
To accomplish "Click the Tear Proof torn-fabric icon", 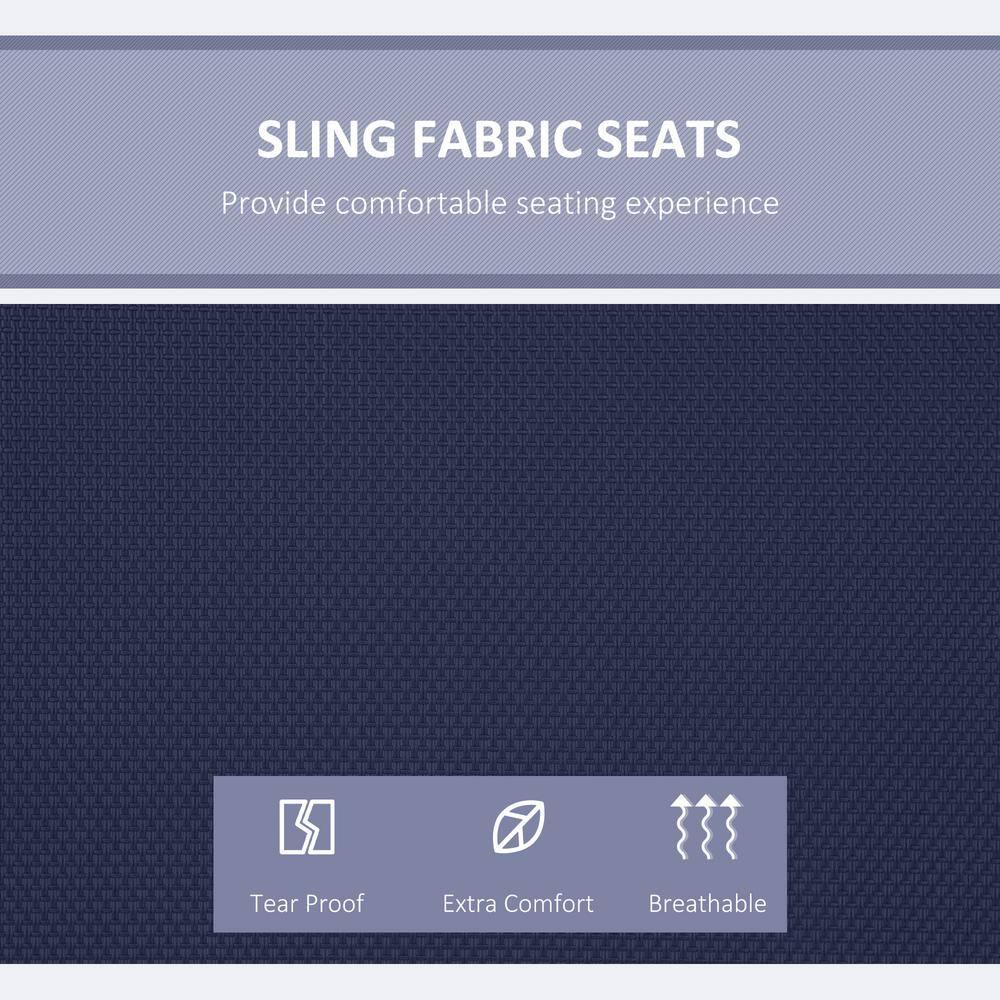I will [x=306, y=827].
